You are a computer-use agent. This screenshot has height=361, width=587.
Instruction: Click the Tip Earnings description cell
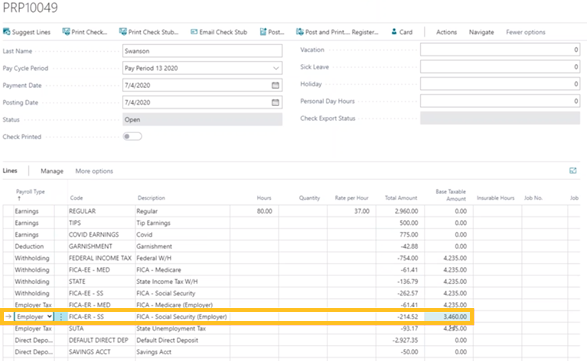click(x=183, y=223)
